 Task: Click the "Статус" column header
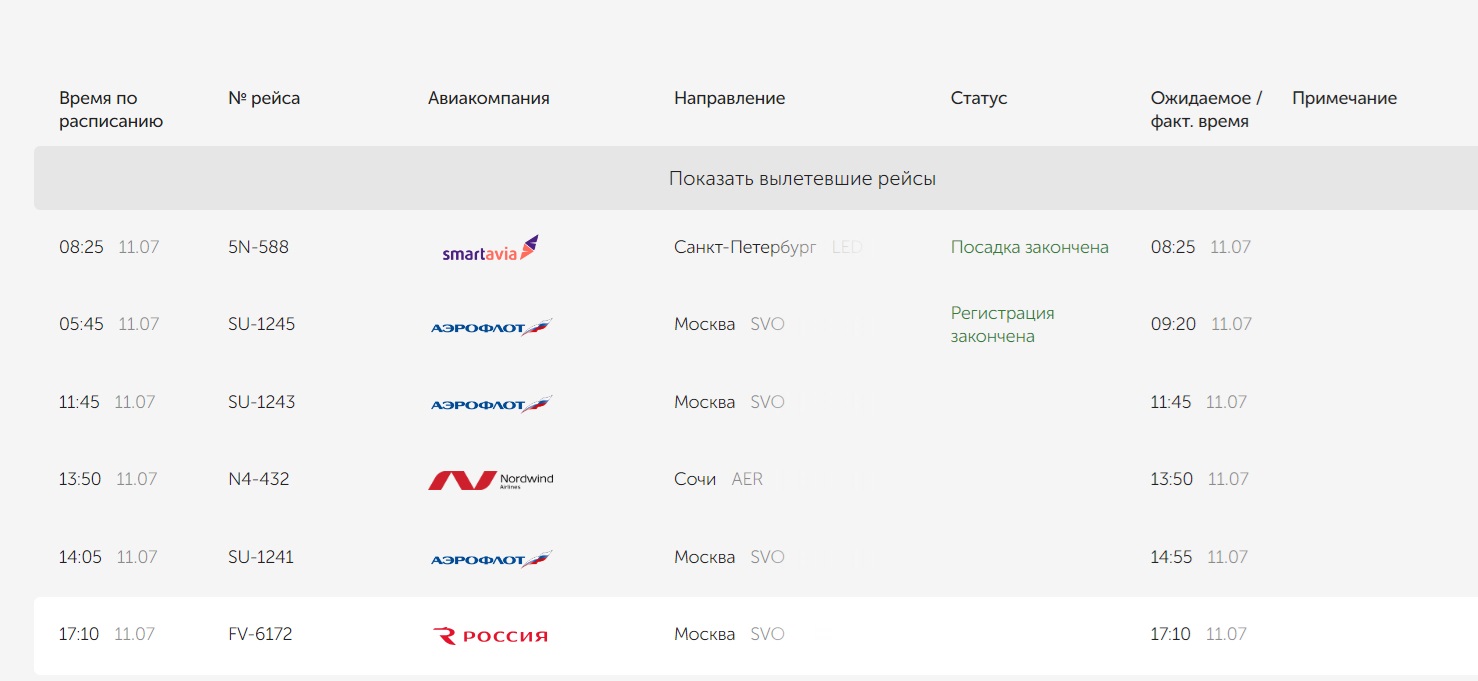point(978,98)
